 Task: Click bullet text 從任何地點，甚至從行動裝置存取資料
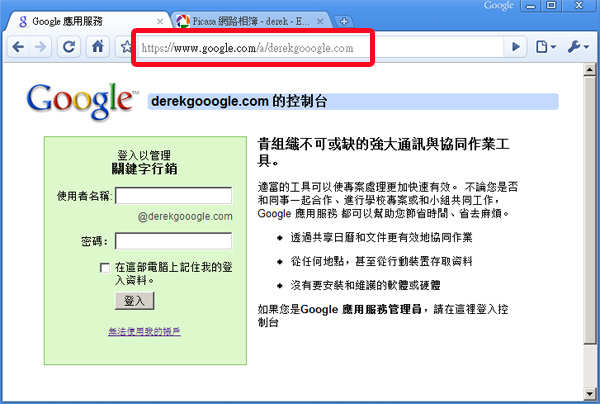(x=381, y=261)
